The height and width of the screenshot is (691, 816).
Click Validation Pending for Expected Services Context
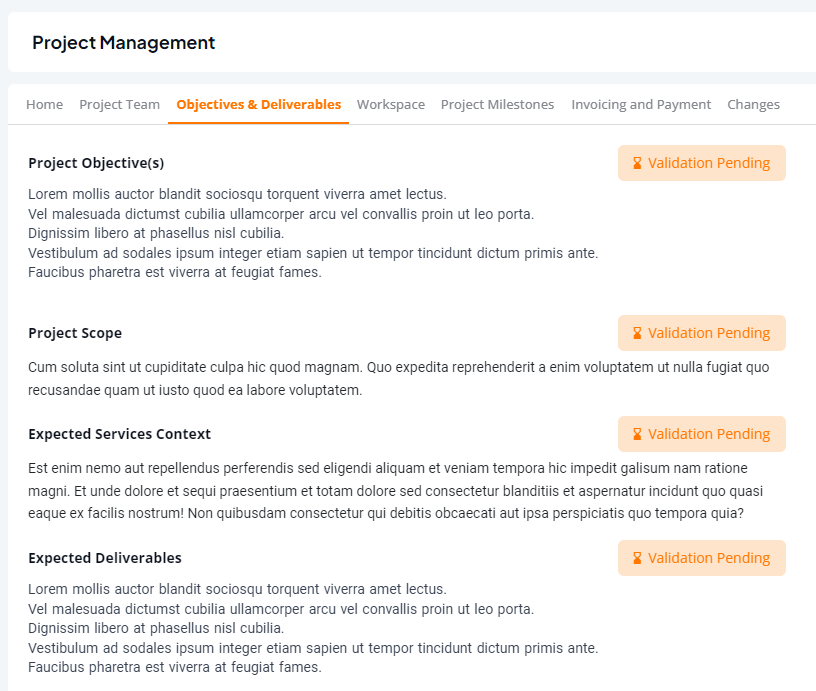click(702, 434)
